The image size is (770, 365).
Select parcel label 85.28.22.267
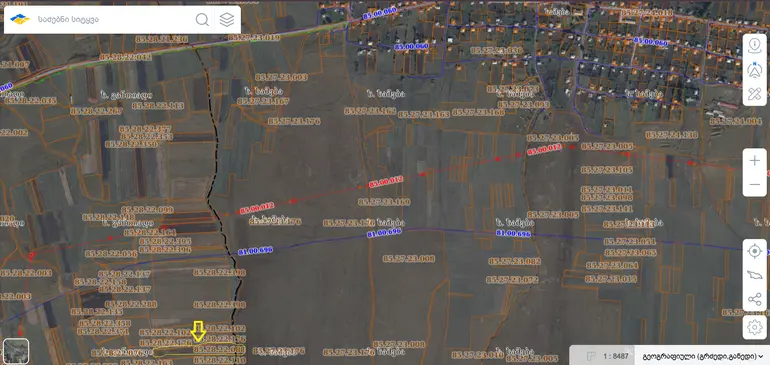pyautogui.click(x=96, y=112)
